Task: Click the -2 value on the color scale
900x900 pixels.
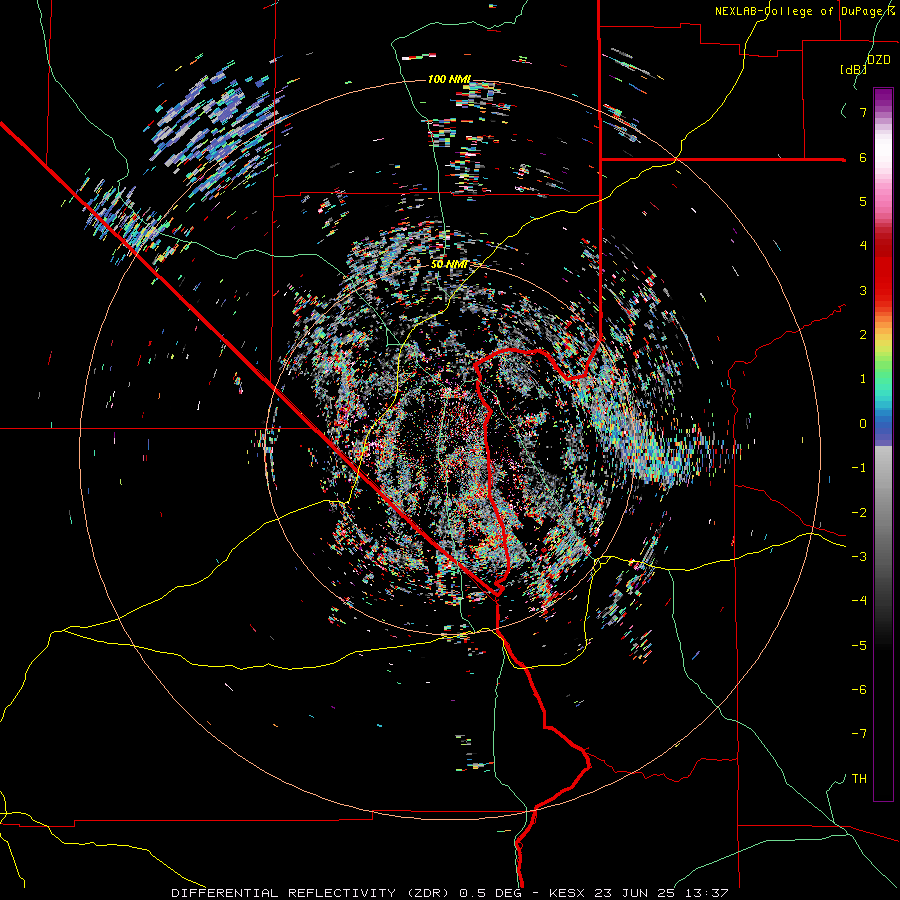Action: [x=859, y=513]
